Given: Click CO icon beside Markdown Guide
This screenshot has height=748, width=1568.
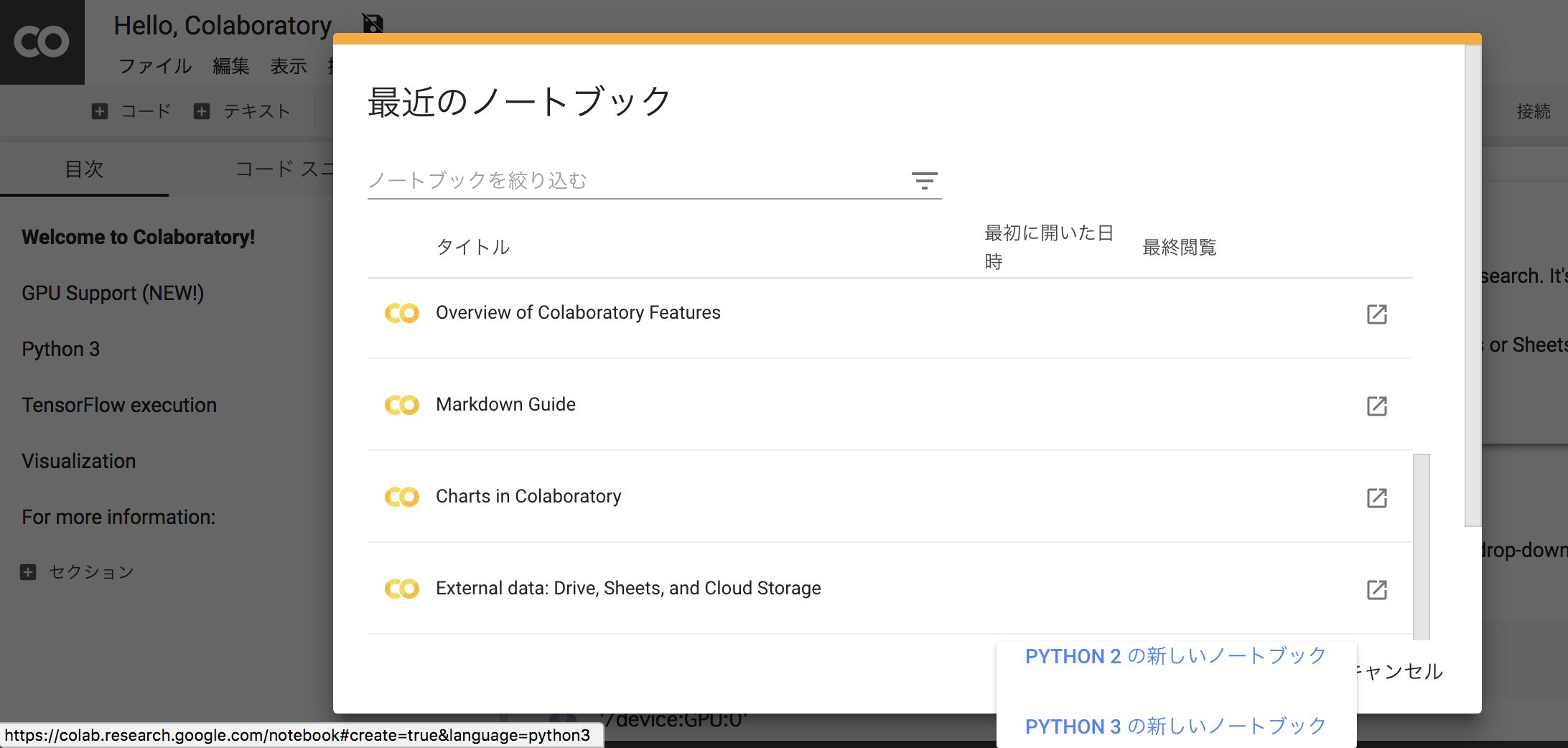Looking at the screenshot, I should [402, 405].
